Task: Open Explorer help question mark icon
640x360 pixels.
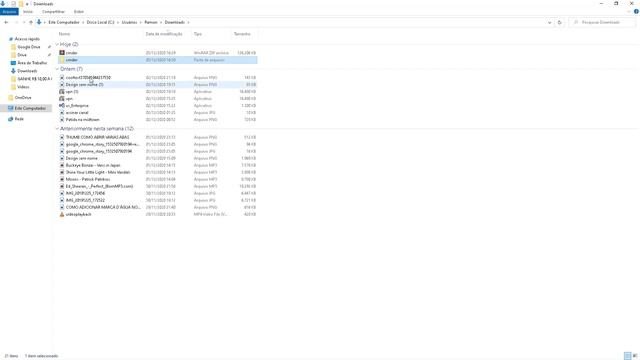Action: tap(636, 11)
